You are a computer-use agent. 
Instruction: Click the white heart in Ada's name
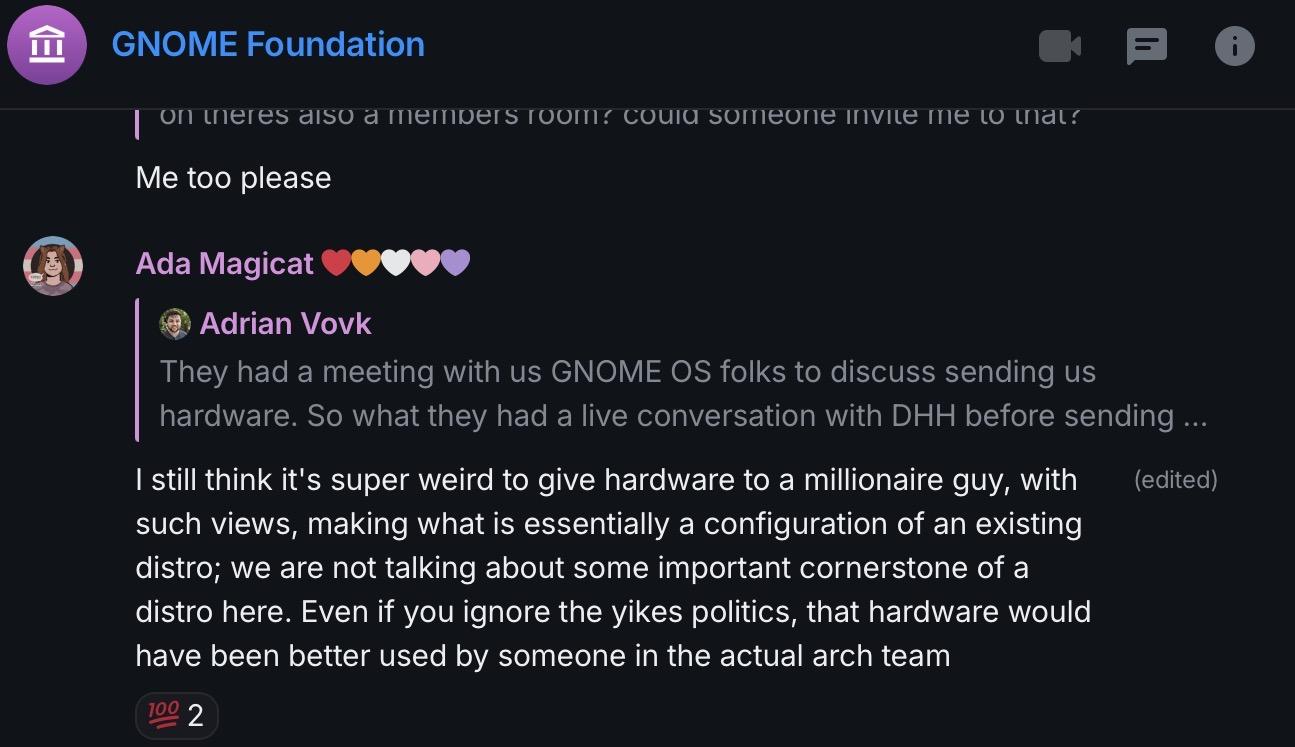396,263
